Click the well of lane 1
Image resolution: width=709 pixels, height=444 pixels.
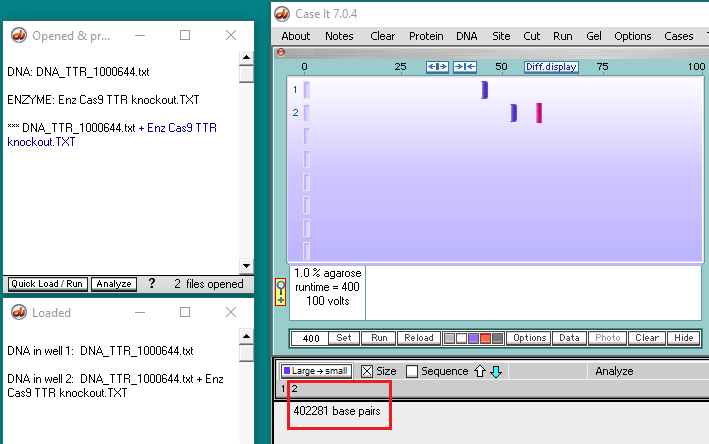click(x=307, y=90)
